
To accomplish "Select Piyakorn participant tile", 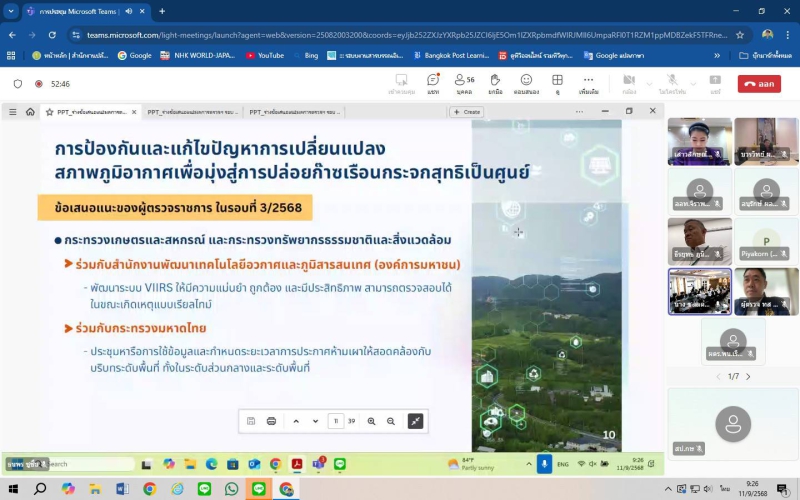I will pos(766,241).
